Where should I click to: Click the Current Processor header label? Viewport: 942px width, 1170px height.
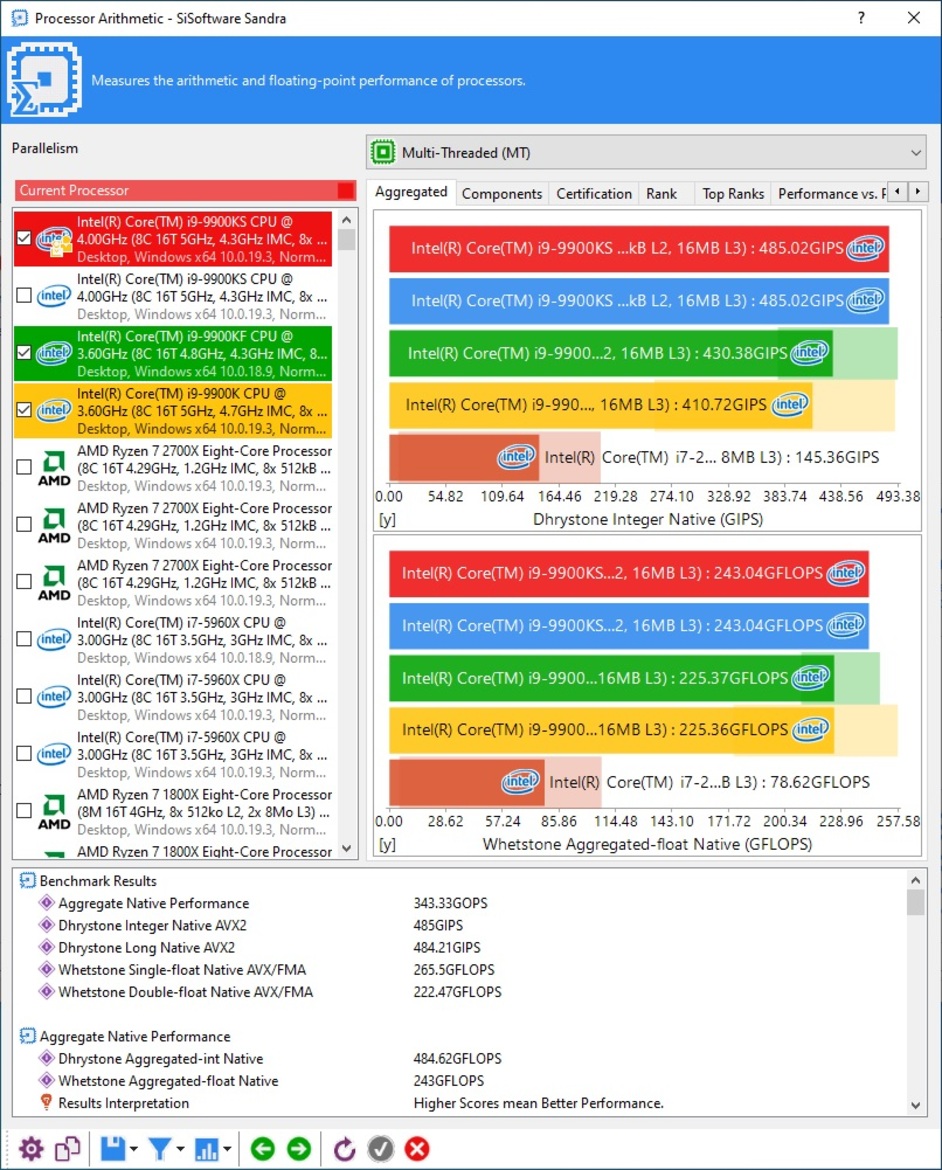[74, 190]
